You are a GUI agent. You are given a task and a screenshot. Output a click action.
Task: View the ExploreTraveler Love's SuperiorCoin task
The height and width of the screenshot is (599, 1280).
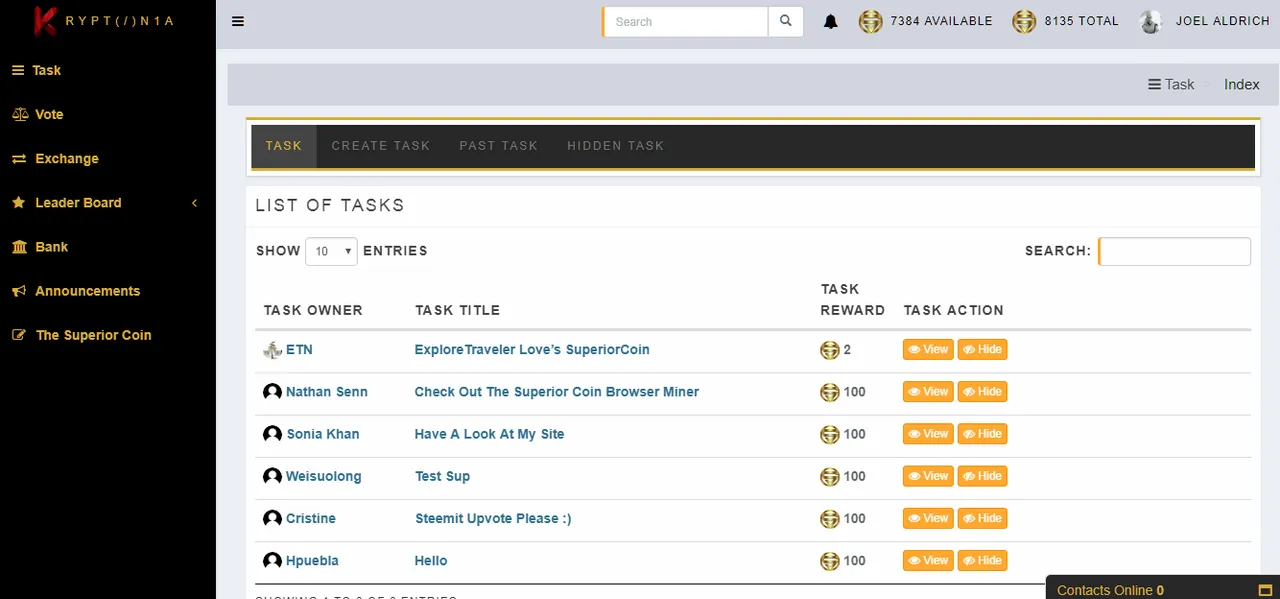coord(928,349)
